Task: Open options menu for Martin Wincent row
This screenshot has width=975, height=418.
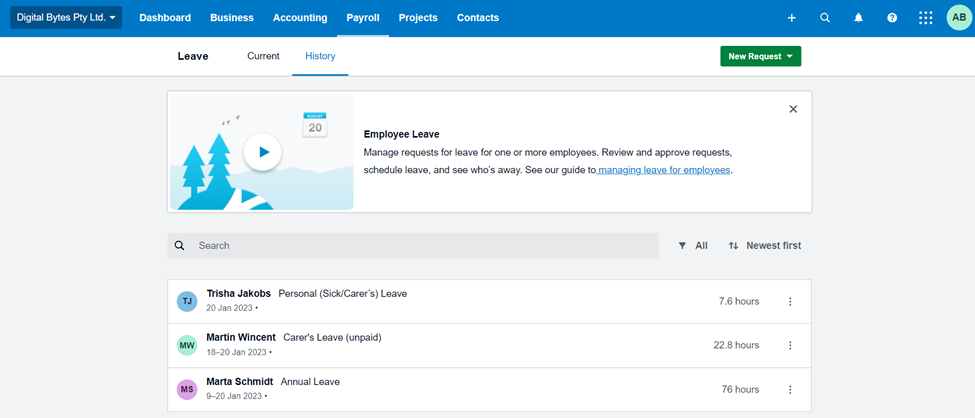Action: point(790,345)
